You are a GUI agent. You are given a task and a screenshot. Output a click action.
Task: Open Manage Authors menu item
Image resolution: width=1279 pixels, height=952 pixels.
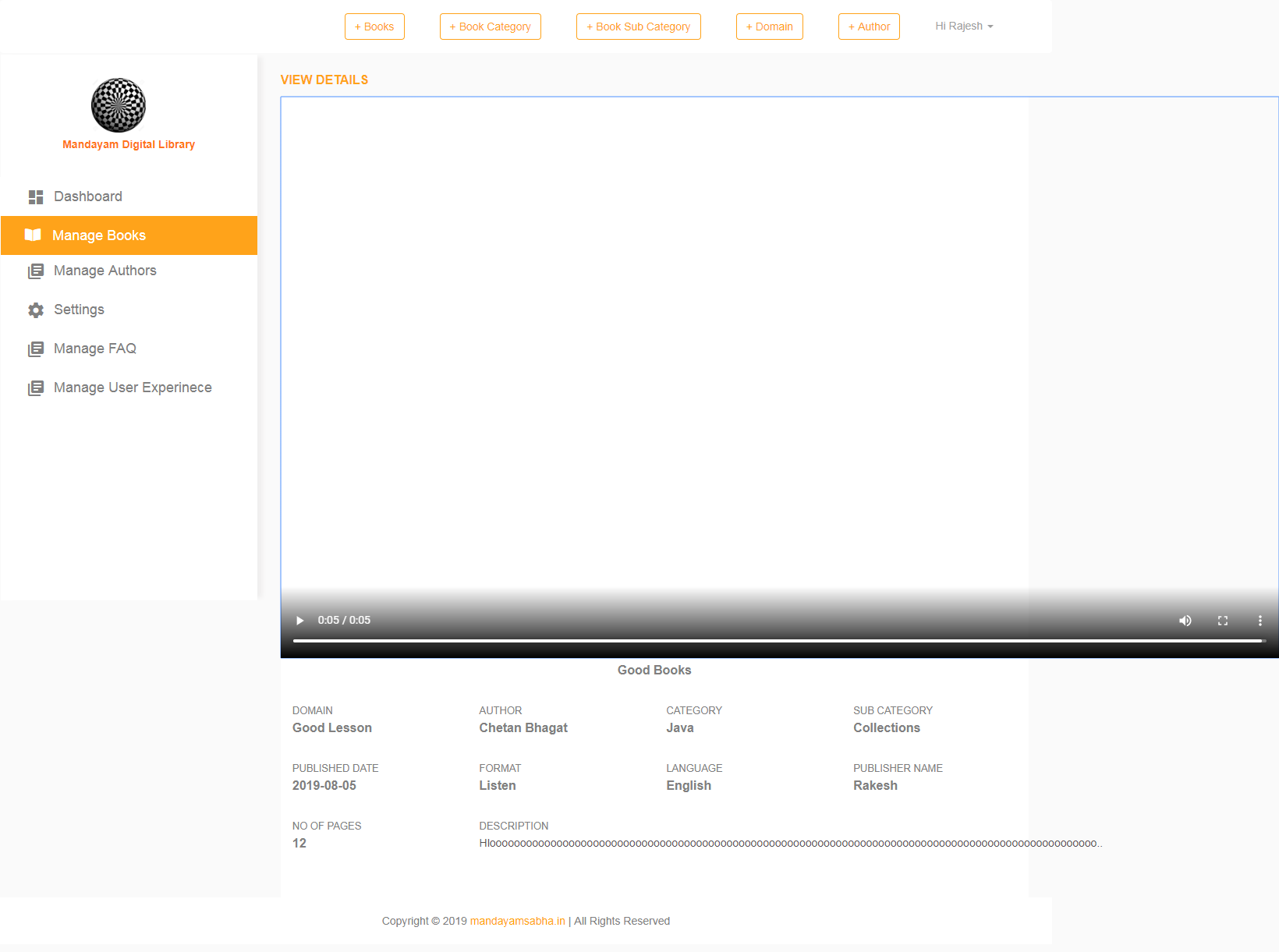click(105, 271)
